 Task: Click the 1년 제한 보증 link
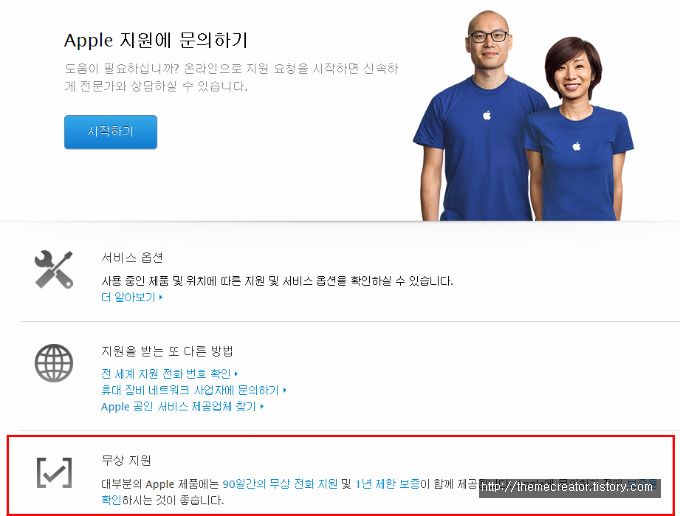tap(387, 484)
